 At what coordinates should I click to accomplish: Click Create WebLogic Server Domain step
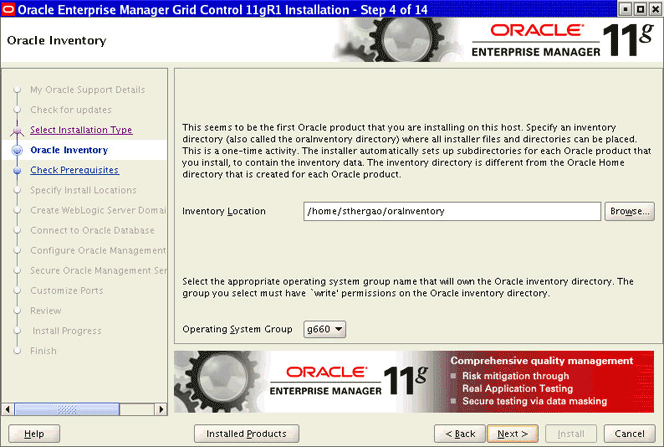[98, 210]
